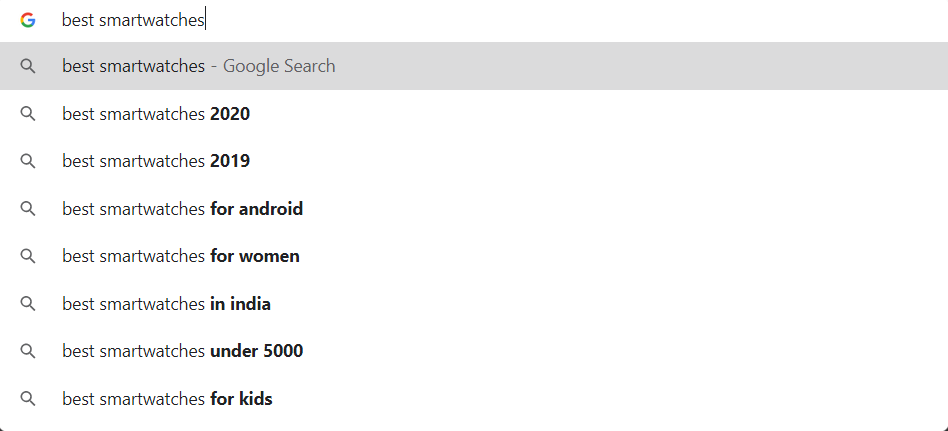
Task: Click magnifier icon beside under 5000 suggestion
Action: pos(27,351)
